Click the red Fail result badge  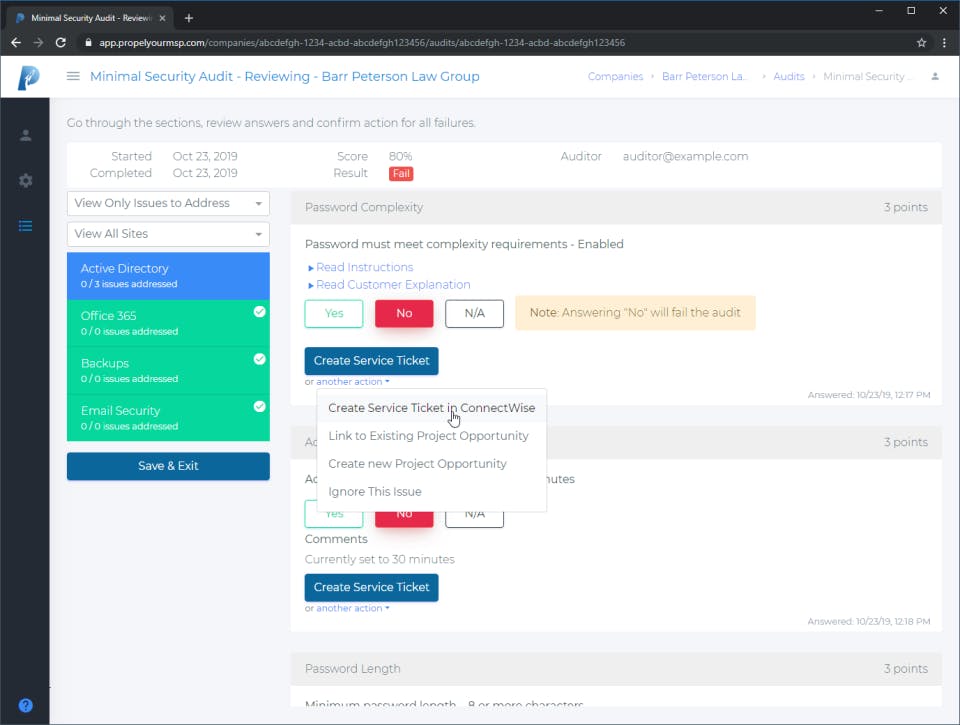coord(400,173)
